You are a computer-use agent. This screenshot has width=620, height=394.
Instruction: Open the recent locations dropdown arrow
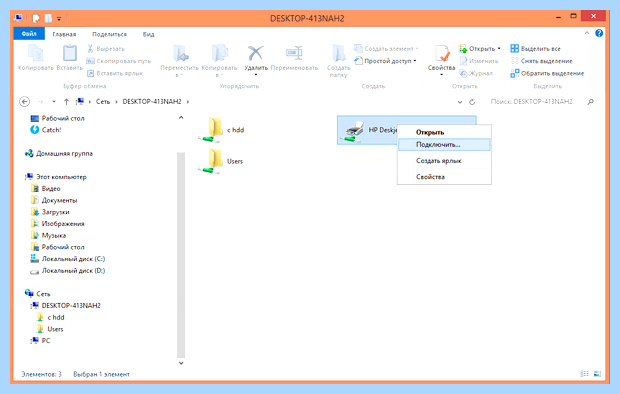point(54,102)
